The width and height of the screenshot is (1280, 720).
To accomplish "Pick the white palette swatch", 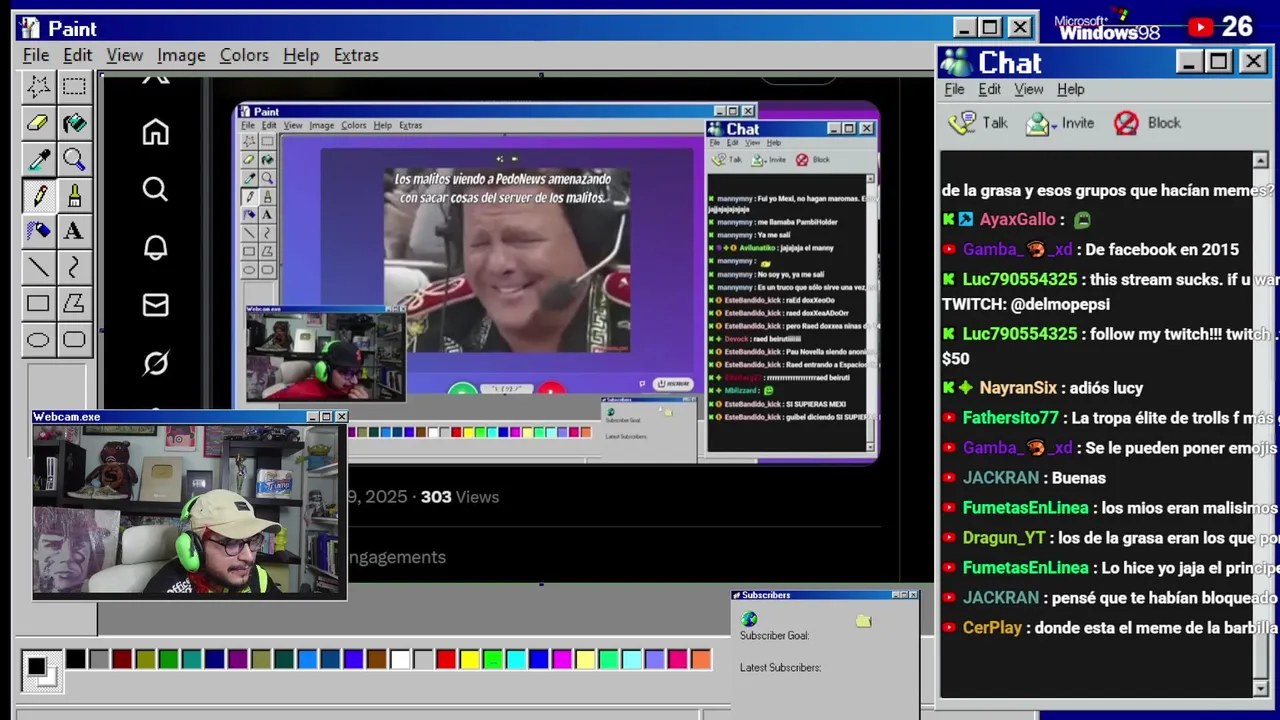I will [400, 659].
